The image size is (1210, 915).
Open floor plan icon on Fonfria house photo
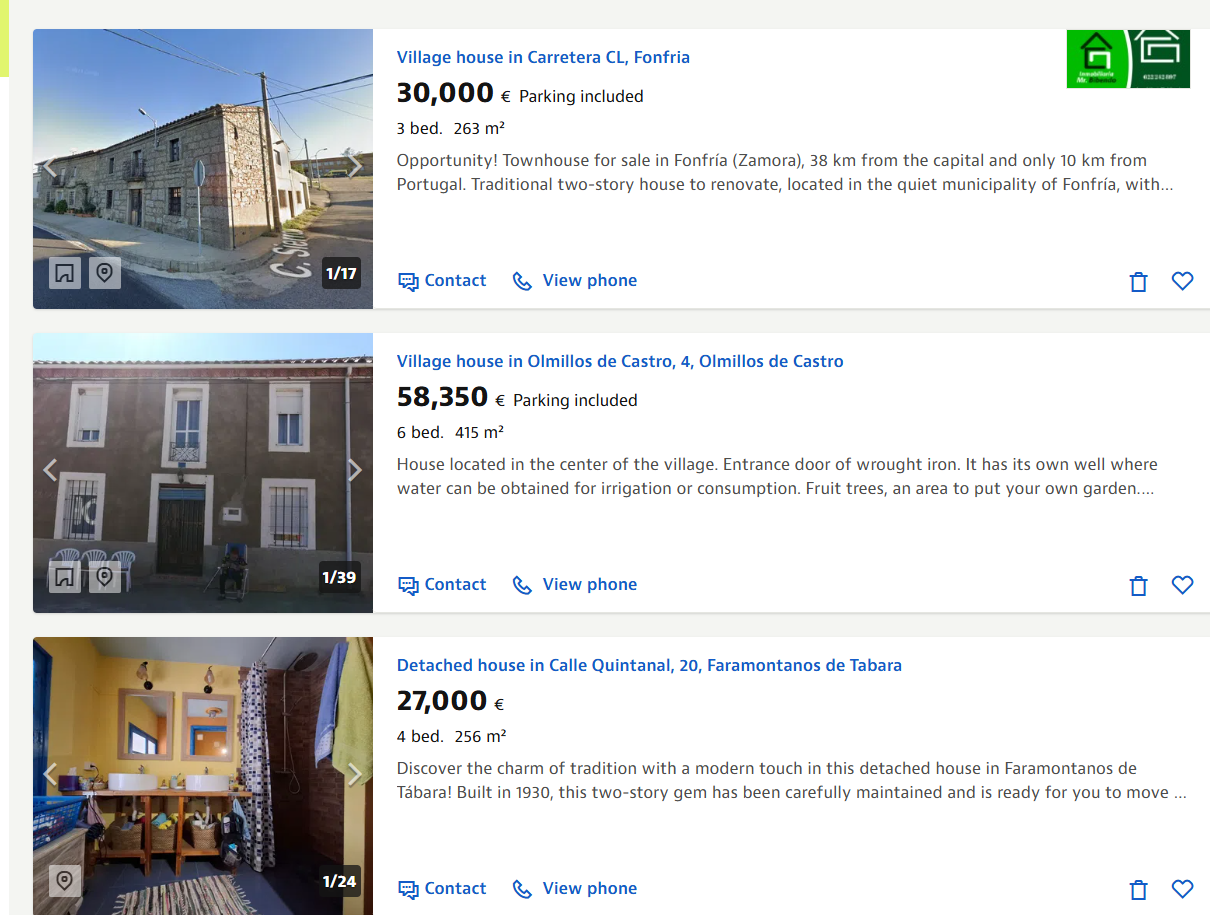click(65, 273)
